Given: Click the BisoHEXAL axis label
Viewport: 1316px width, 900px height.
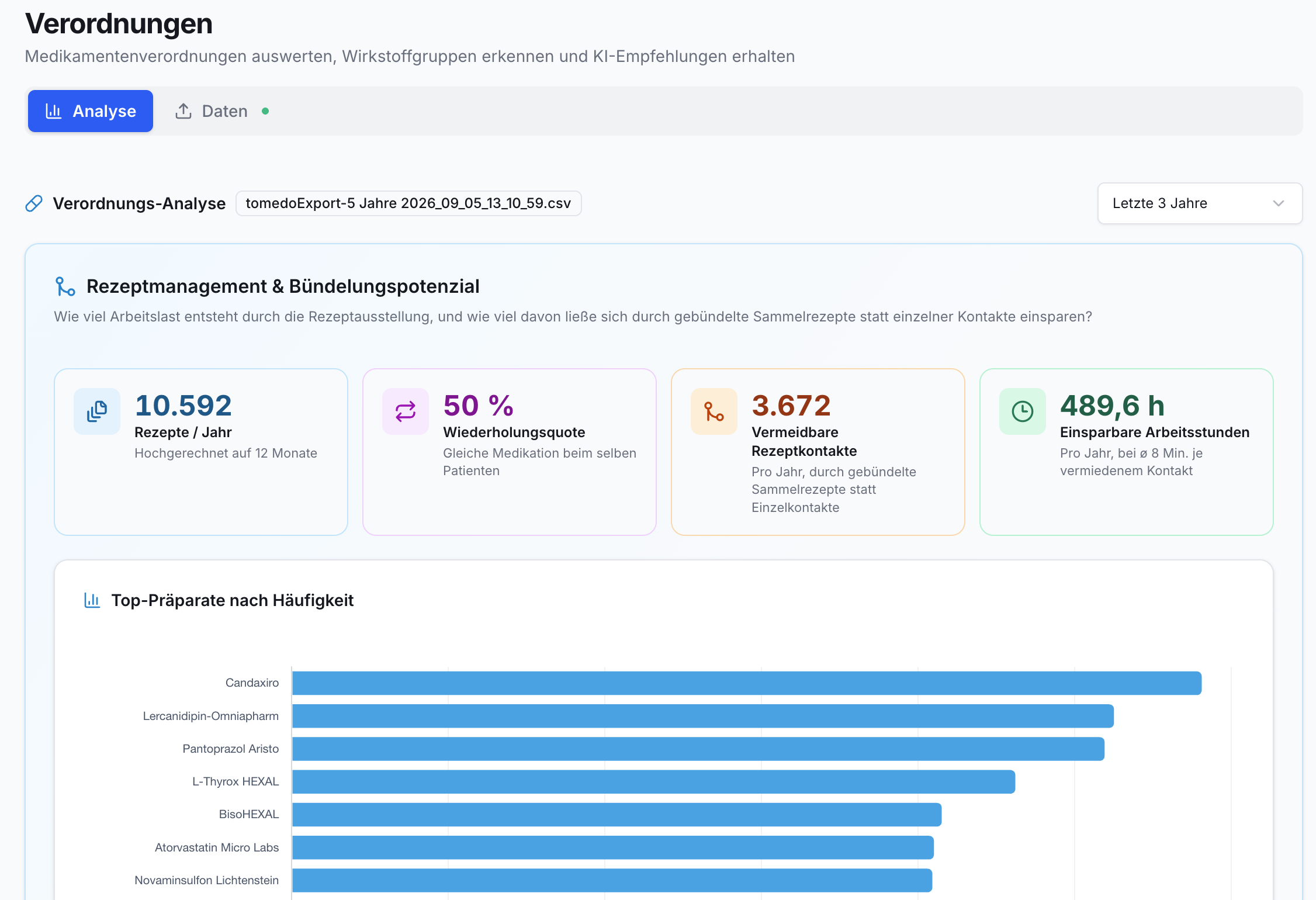Looking at the screenshot, I should coord(249,814).
